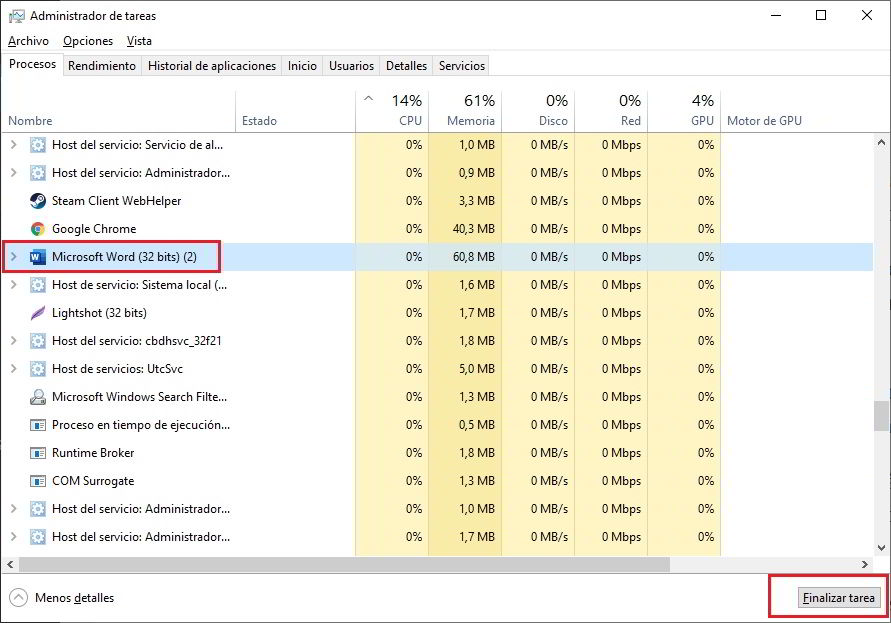The image size is (891, 623).
Task: Click the COM Surrogate icon
Action: coord(38,481)
